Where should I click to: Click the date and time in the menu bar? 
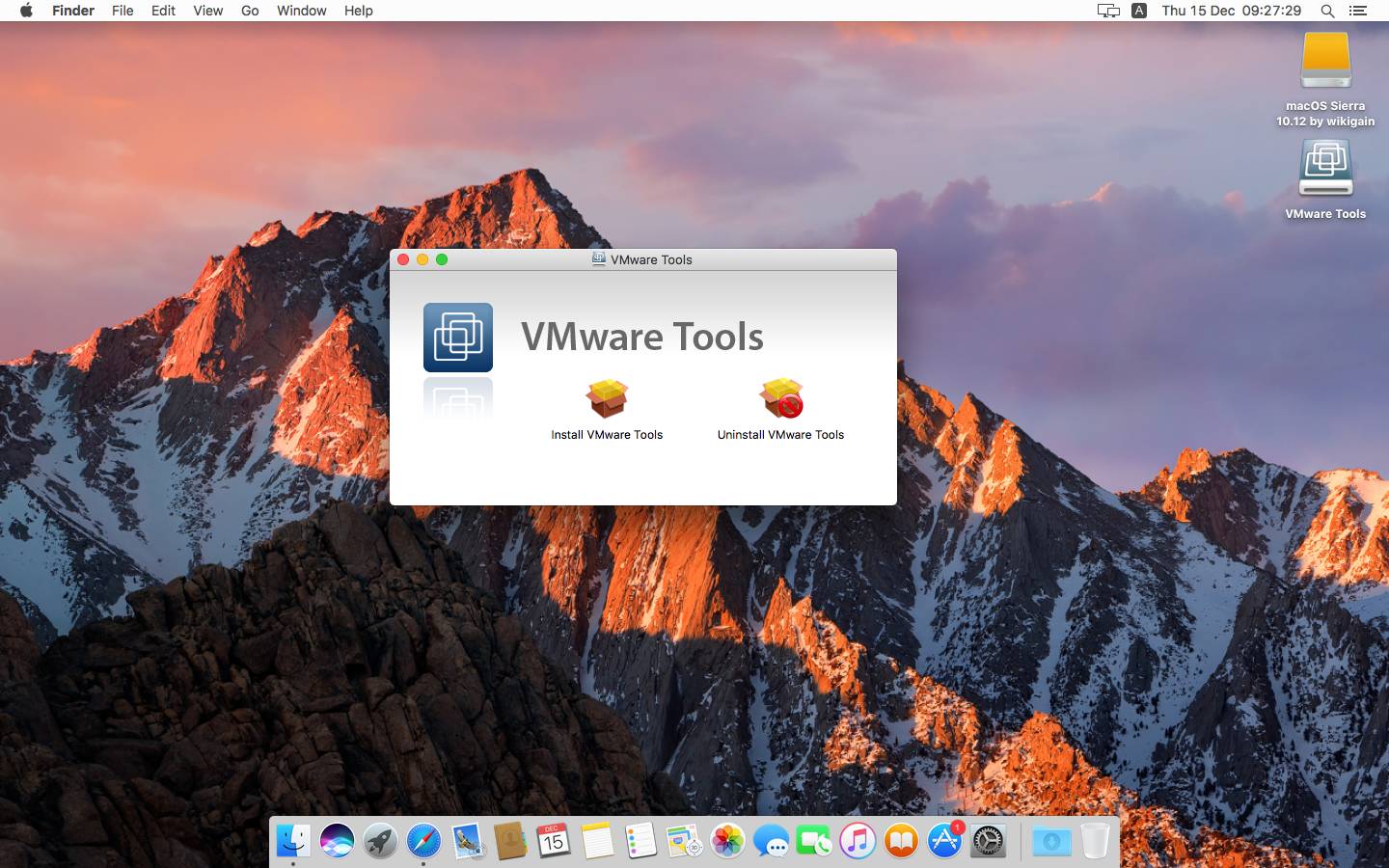(1232, 11)
